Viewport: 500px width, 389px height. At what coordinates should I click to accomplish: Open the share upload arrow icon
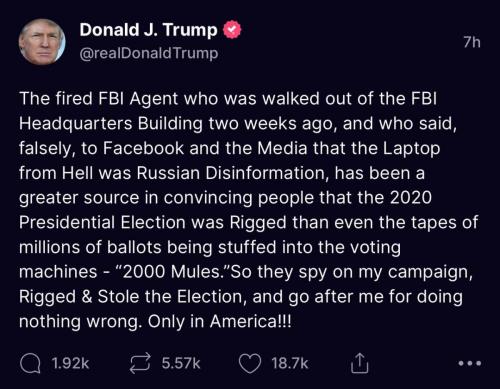pos(360,363)
